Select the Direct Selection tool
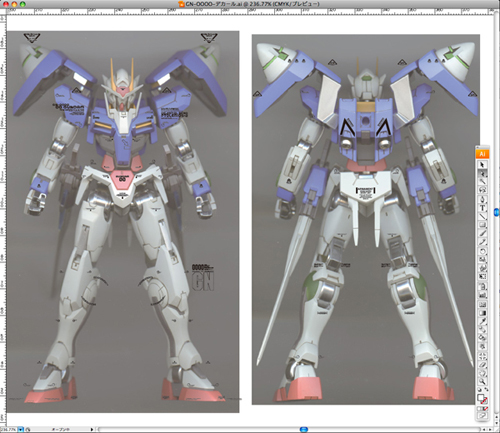This screenshot has width=500, height=433. click(482, 173)
